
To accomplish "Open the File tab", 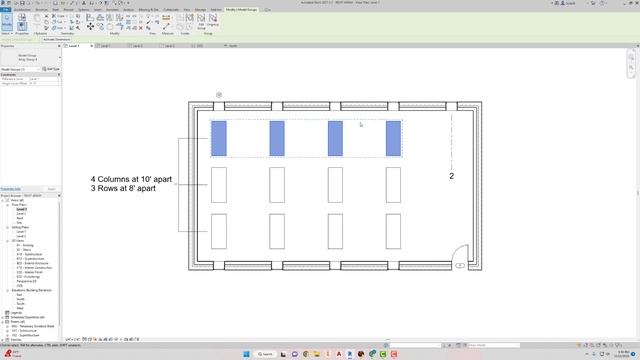I will (x=5, y=9).
